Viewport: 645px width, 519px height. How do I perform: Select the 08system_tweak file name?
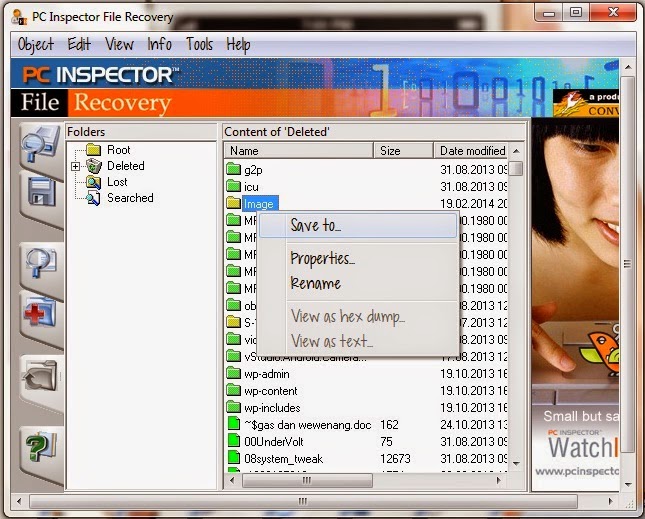pyautogui.click(x=283, y=459)
